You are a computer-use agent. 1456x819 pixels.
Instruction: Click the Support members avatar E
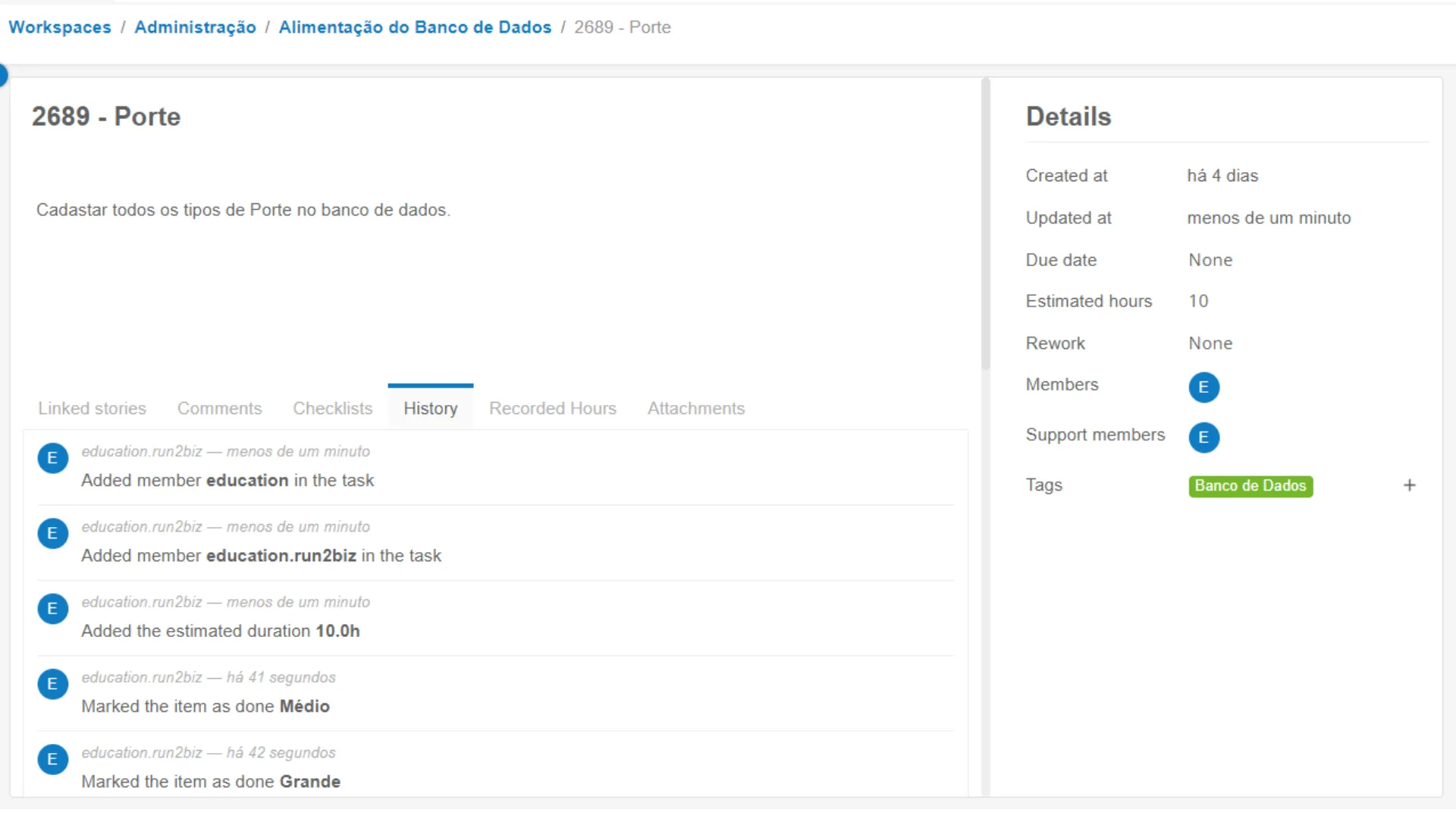point(1203,438)
